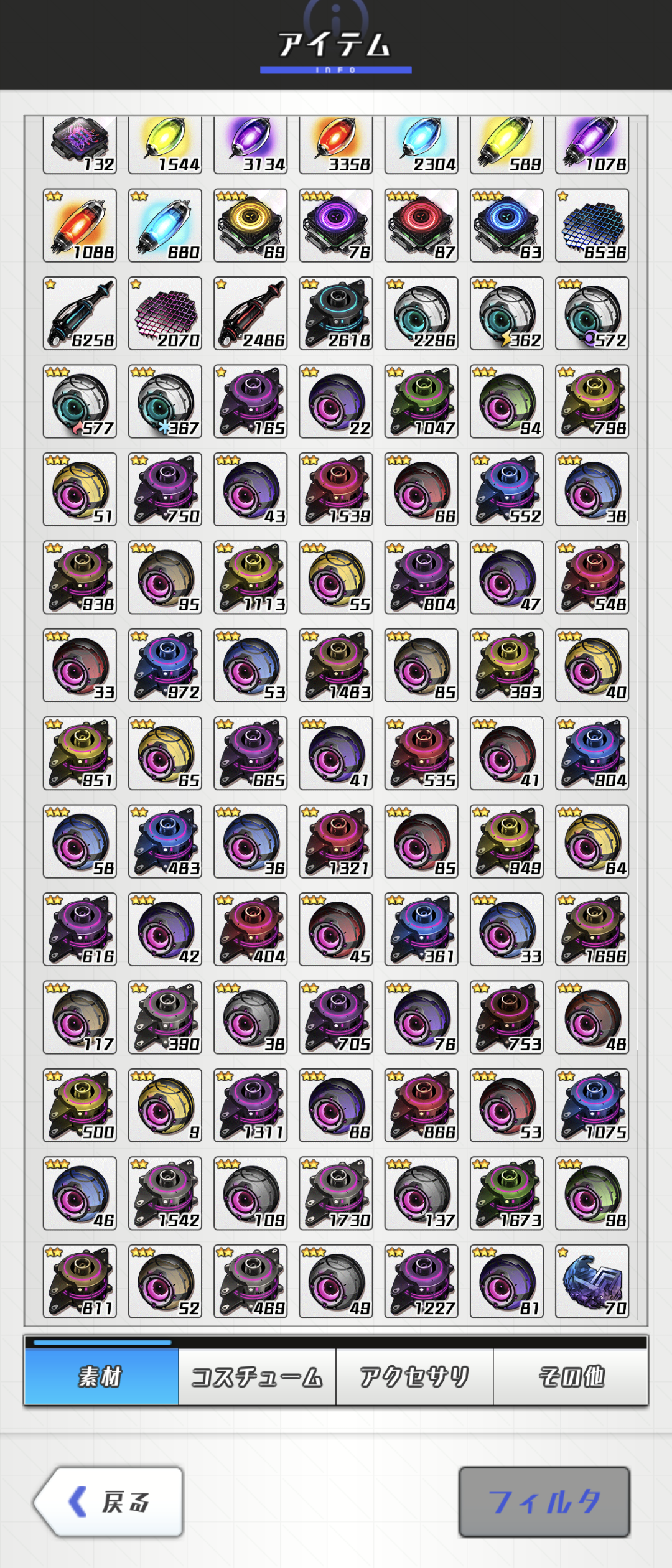The width and height of the screenshot is (672, 1568).
Task: Tap the red capsule item showing 3358
Action: tap(336, 144)
